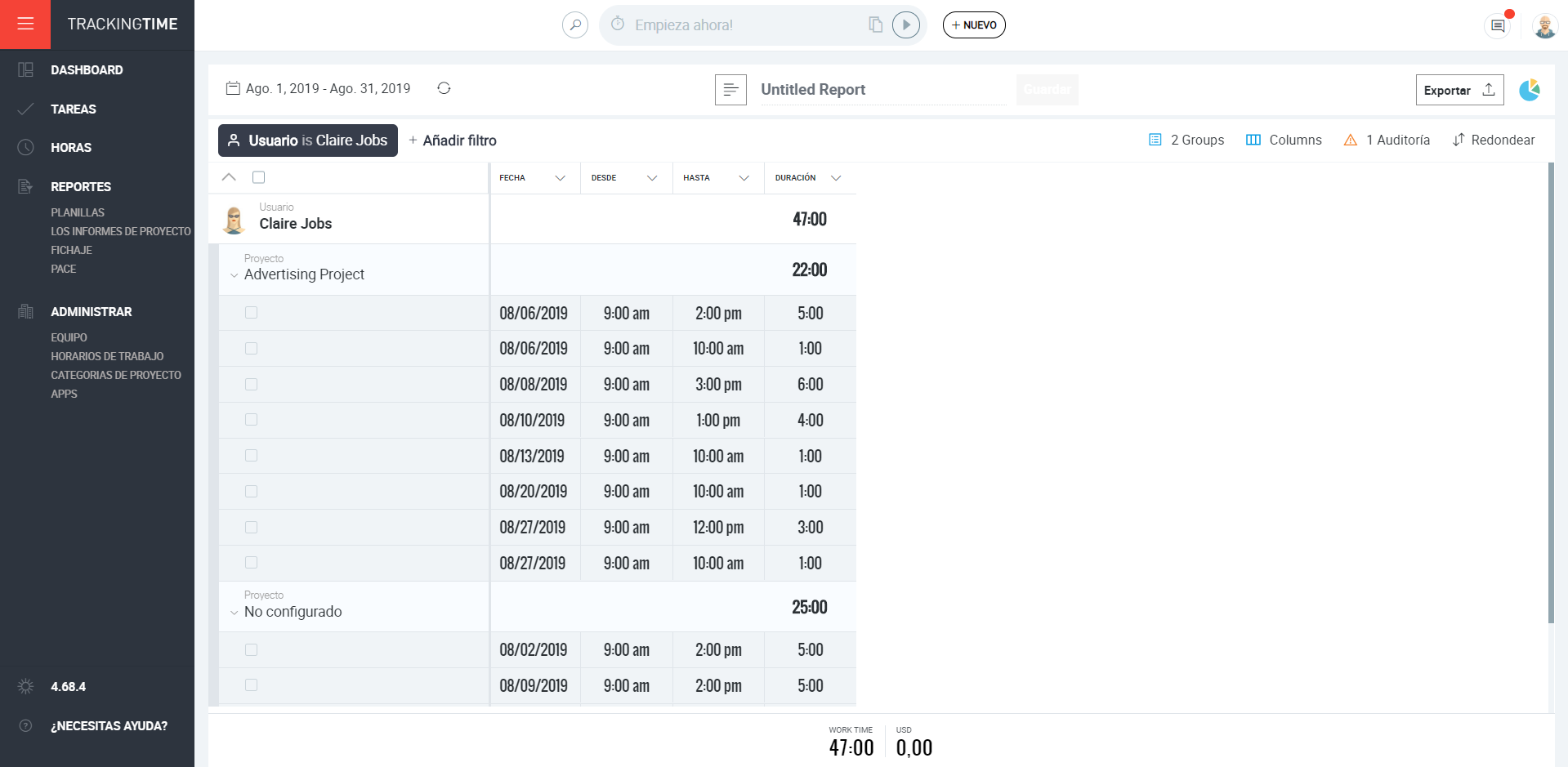This screenshot has height=767, width=1568.
Task: Open the Hasta column dropdown
Action: [x=744, y=178]
